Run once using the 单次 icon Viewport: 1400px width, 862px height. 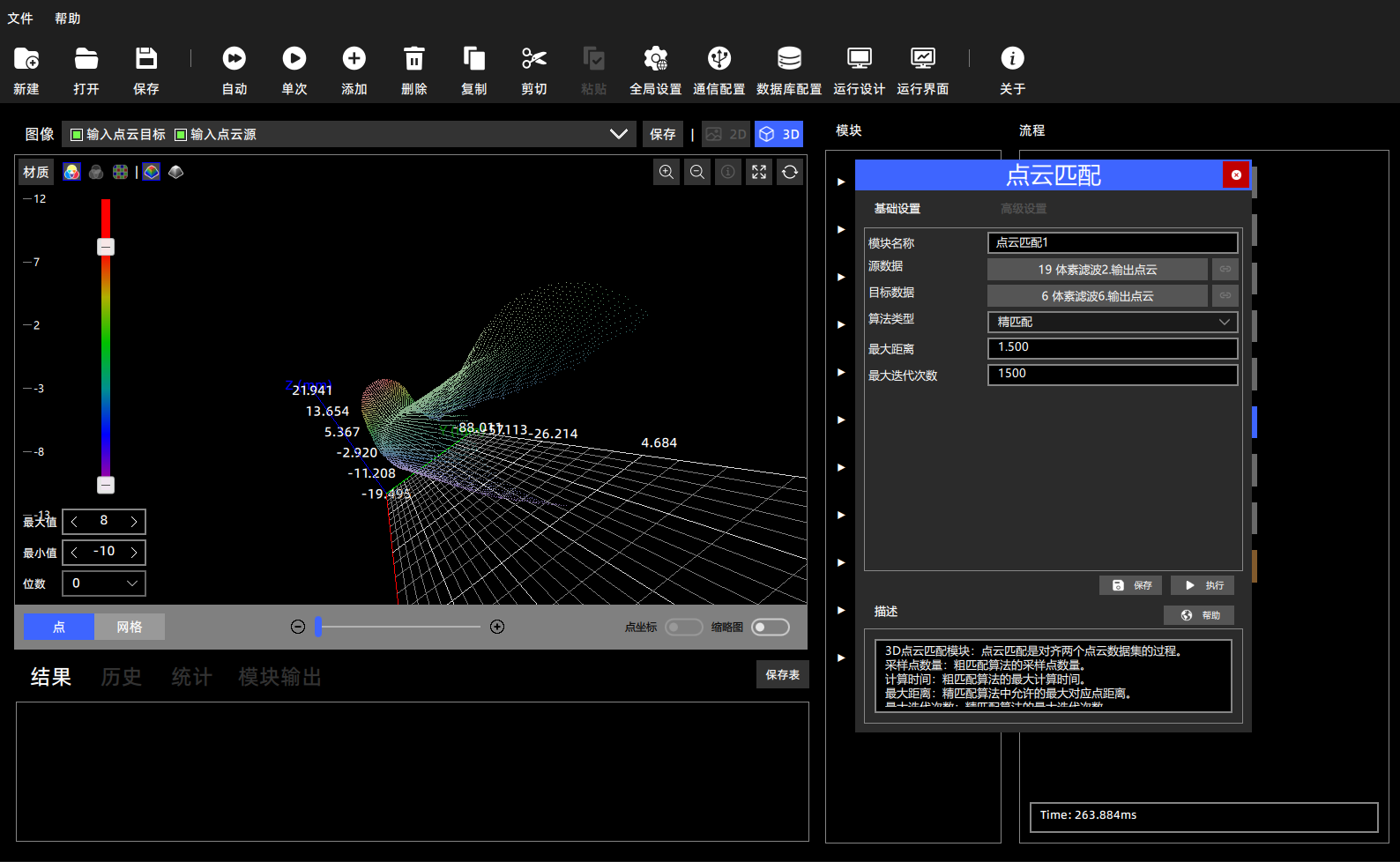pos(294,59)
